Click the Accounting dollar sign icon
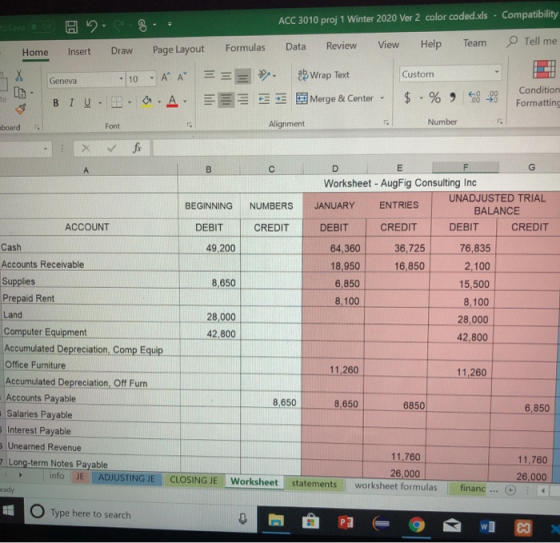560x543 pixels. click(x=407, y=97)
